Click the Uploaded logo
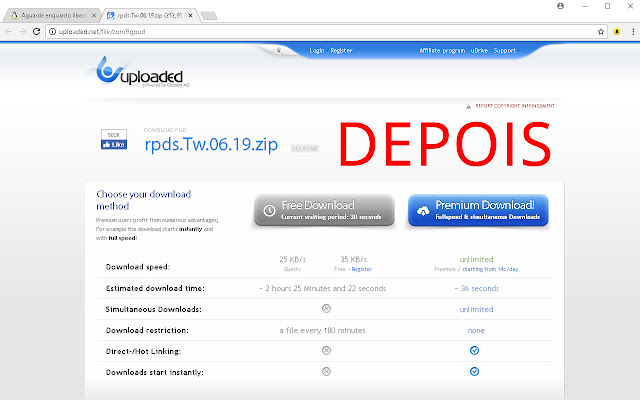Screen dimensions: 640x400 [140, 72]
